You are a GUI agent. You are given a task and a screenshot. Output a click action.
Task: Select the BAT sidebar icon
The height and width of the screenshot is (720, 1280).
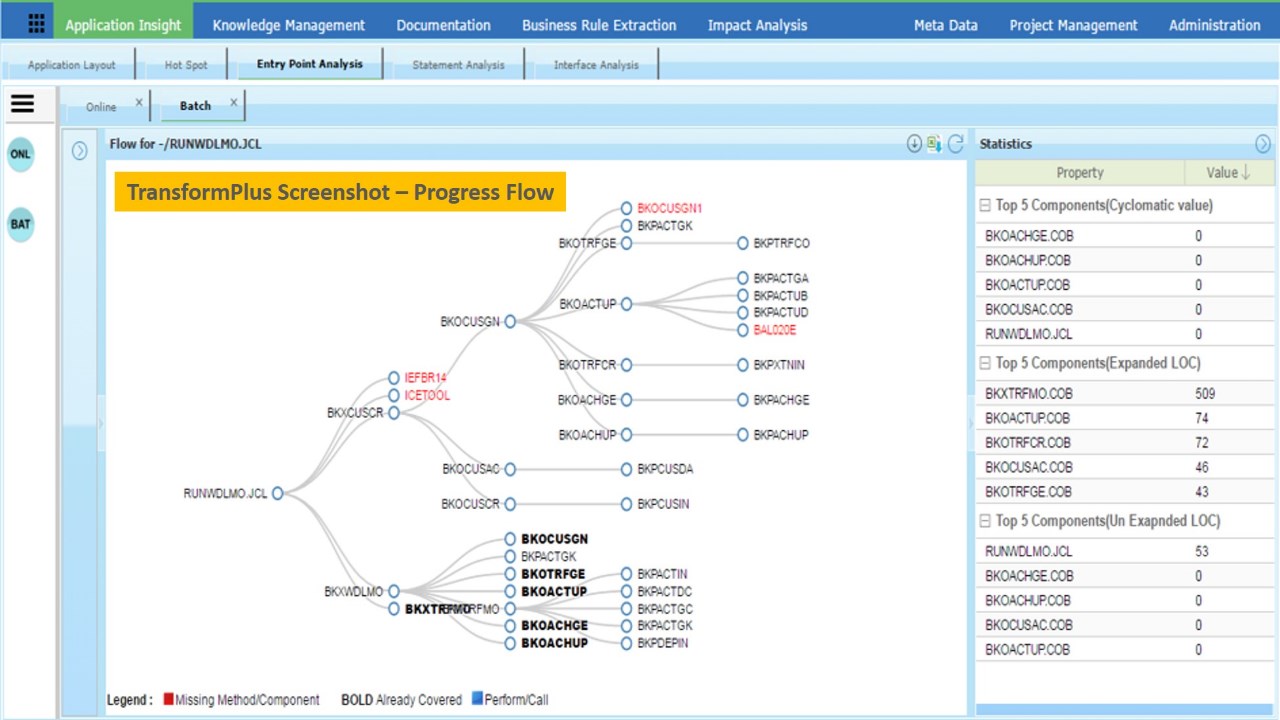(20, 224)
